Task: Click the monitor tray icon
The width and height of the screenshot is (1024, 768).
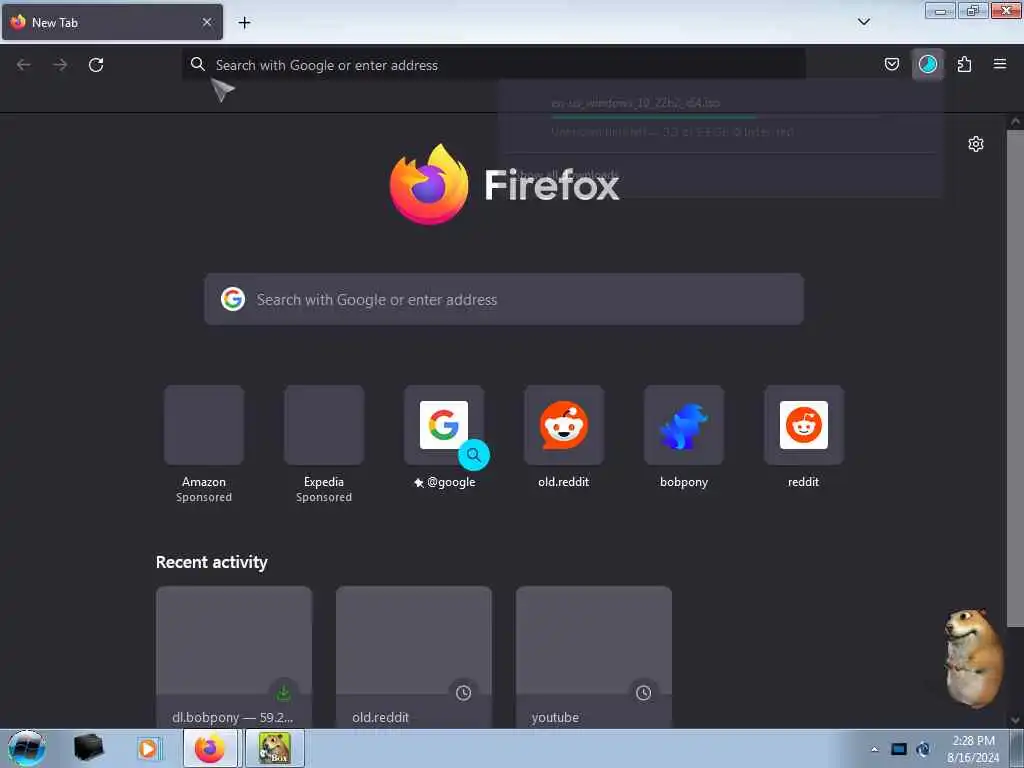Action: [x=899, y=749]
